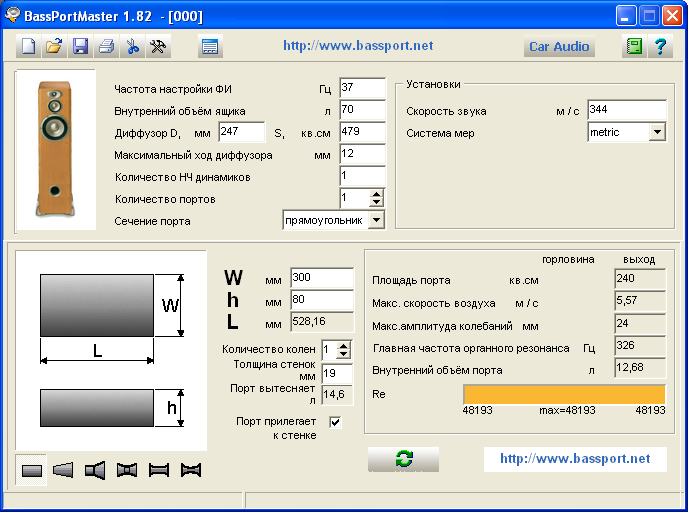
Task: Open the top http://www.bassport.net link
Action: pyautogui.click(x=358, y=46)
